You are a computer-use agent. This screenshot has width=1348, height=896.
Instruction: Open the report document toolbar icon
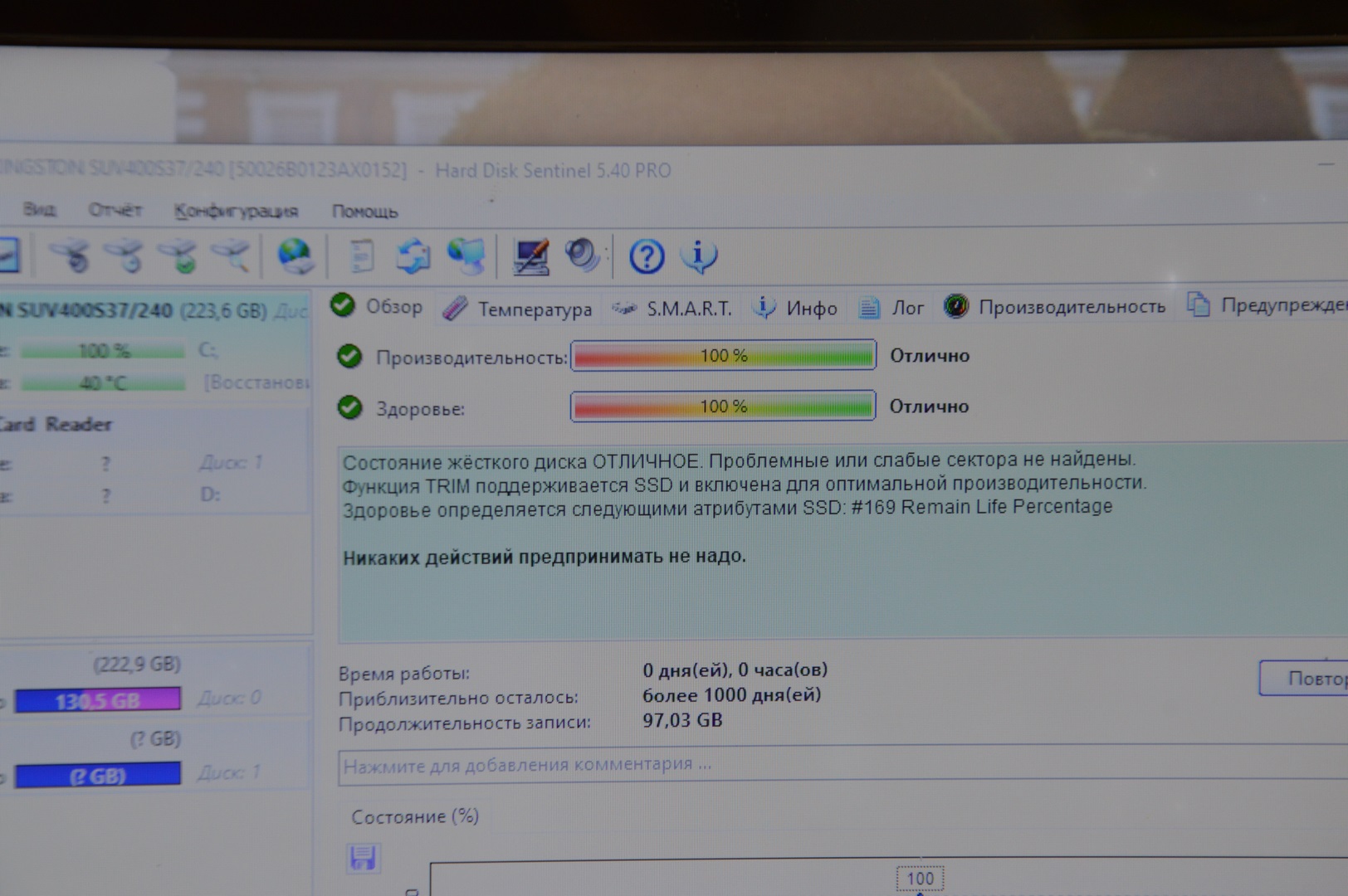pos(362,256)
